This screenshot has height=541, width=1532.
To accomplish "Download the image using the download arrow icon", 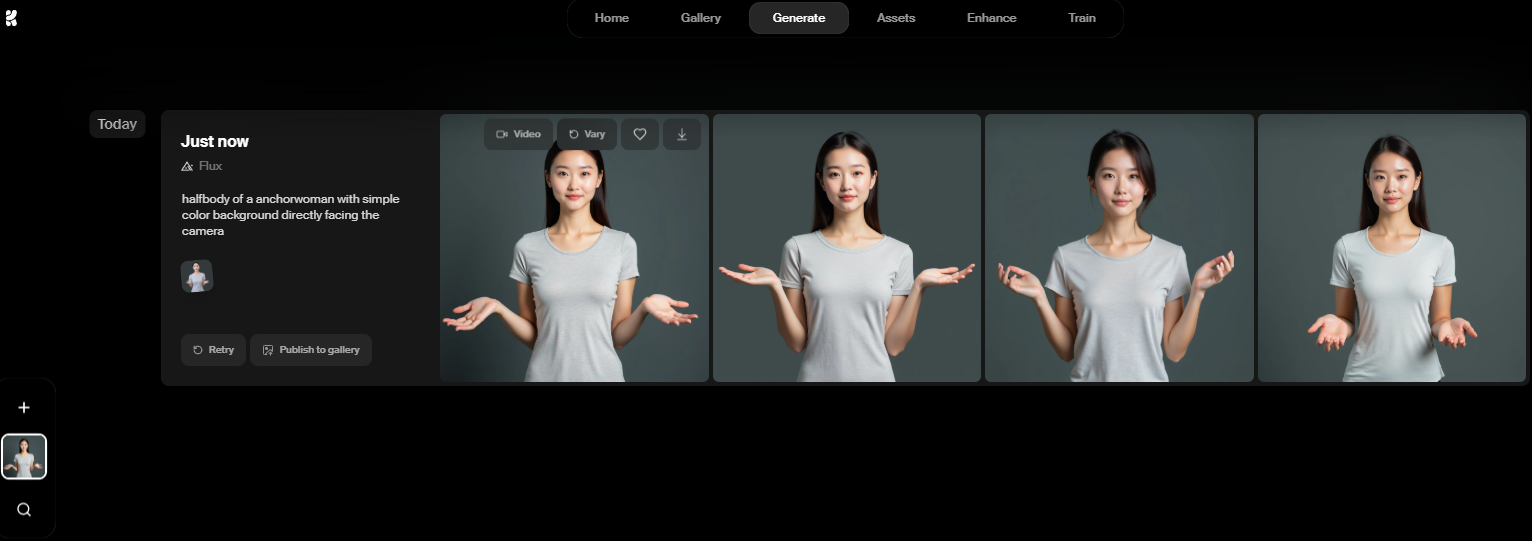I will coord(682,134).
